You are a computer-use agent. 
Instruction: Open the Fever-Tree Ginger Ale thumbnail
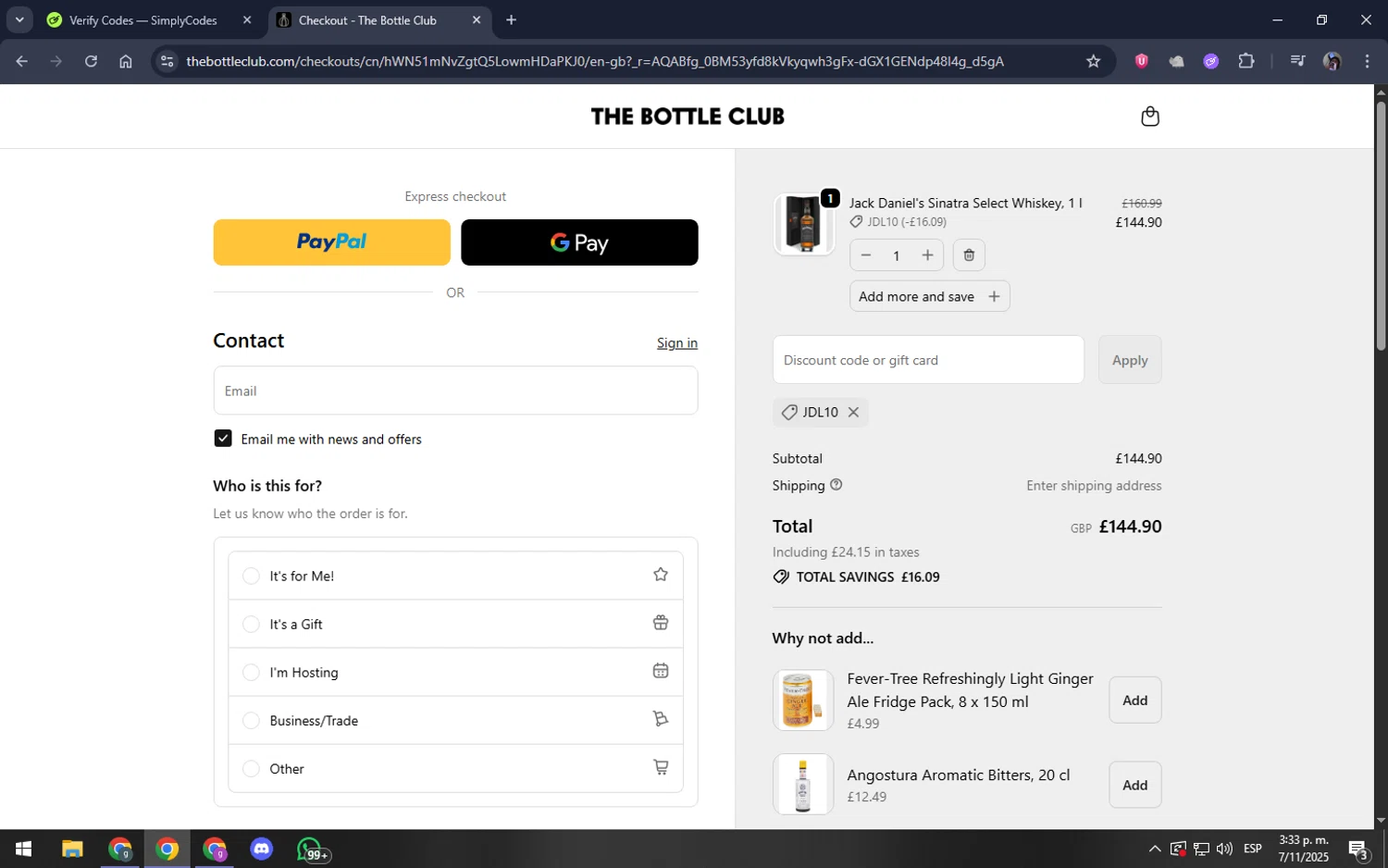(x=803, y=701)
